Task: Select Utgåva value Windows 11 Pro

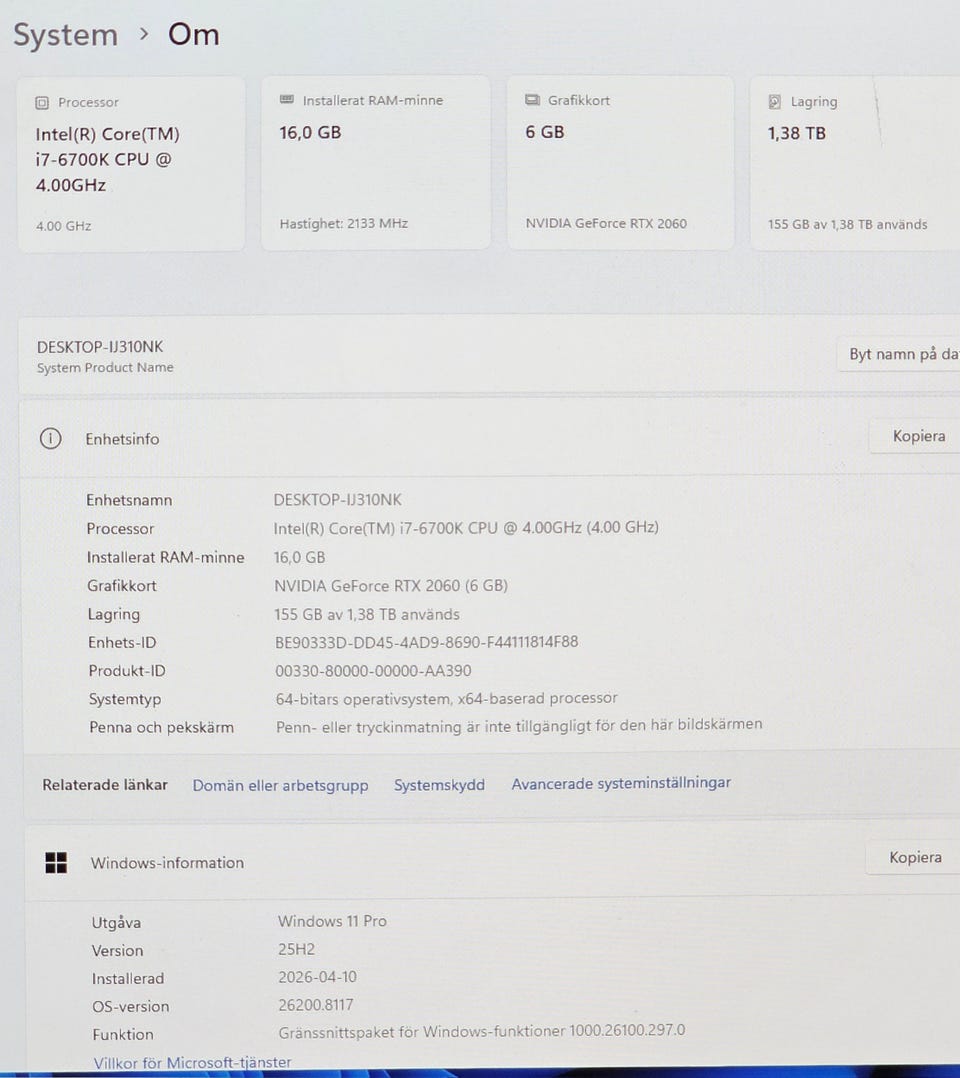Action: (332, 921)
